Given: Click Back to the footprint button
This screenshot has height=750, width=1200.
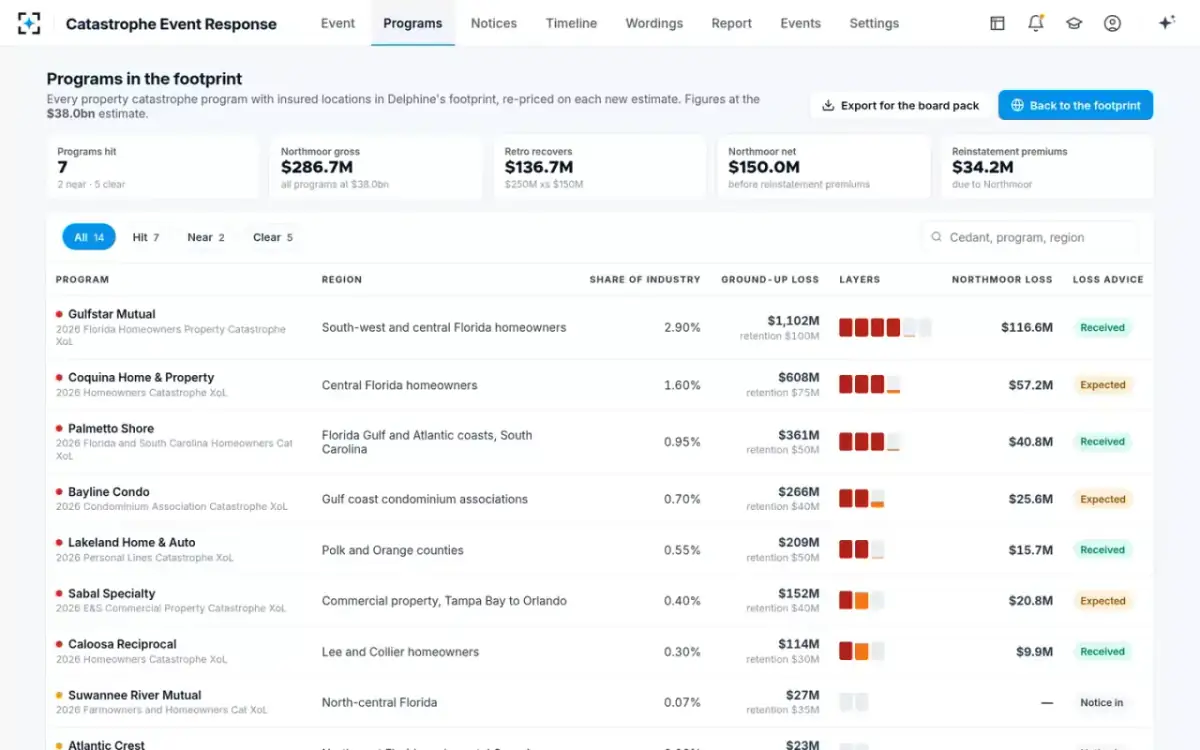Looking at the screenshot, I should tap(1075, 105).
